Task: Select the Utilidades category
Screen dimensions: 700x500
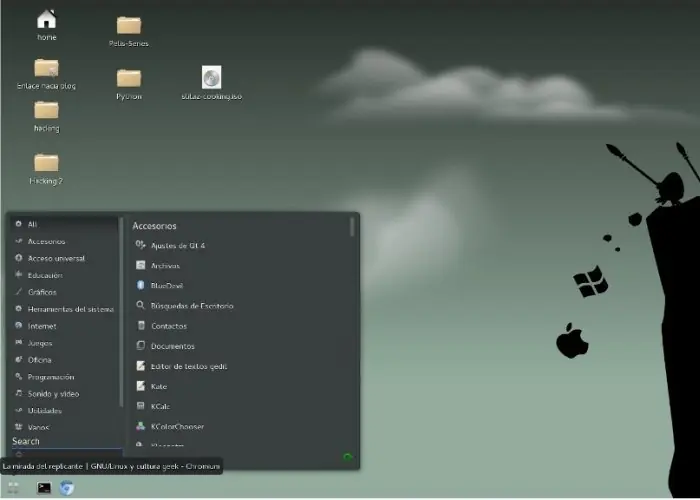Action: pyautogui.click(x=65, y=411)
